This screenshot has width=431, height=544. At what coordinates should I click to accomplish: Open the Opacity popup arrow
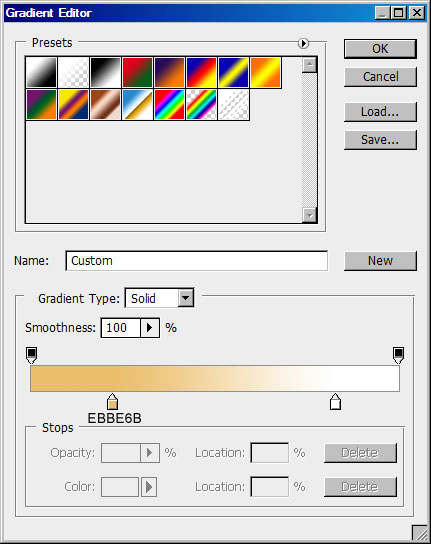(150, 453)
